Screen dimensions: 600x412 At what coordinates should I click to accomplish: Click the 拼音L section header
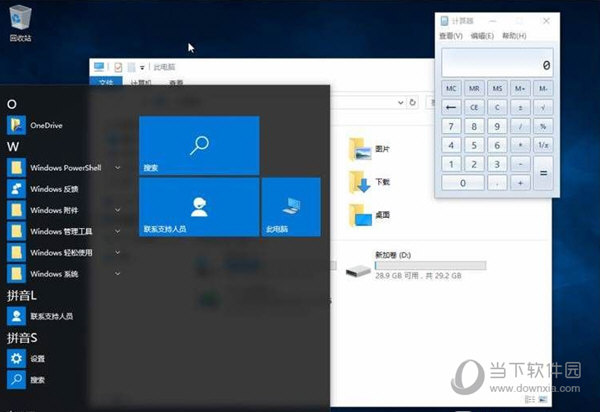tap(21, 295)
